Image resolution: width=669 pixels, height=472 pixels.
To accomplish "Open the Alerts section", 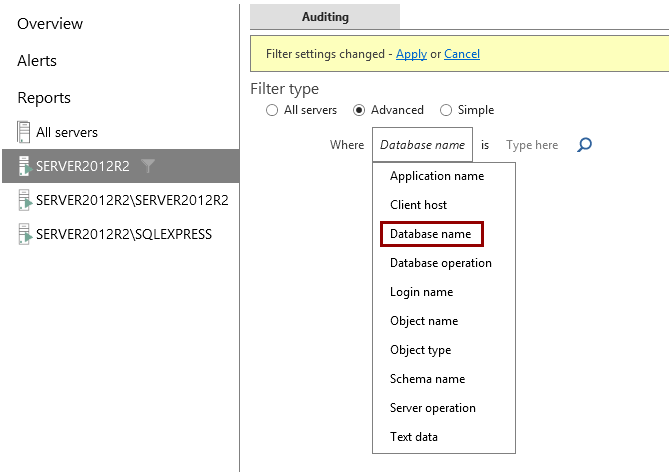I will [x=37, y=61].
